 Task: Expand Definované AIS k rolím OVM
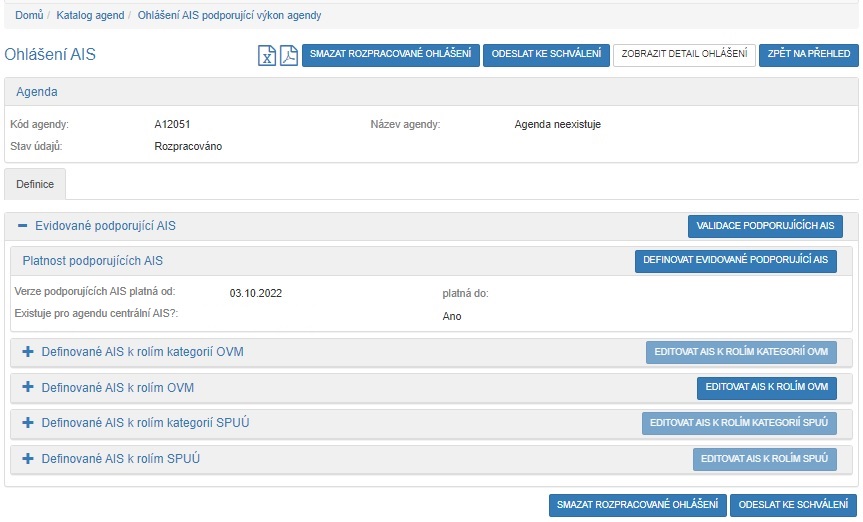coord(28,387)
